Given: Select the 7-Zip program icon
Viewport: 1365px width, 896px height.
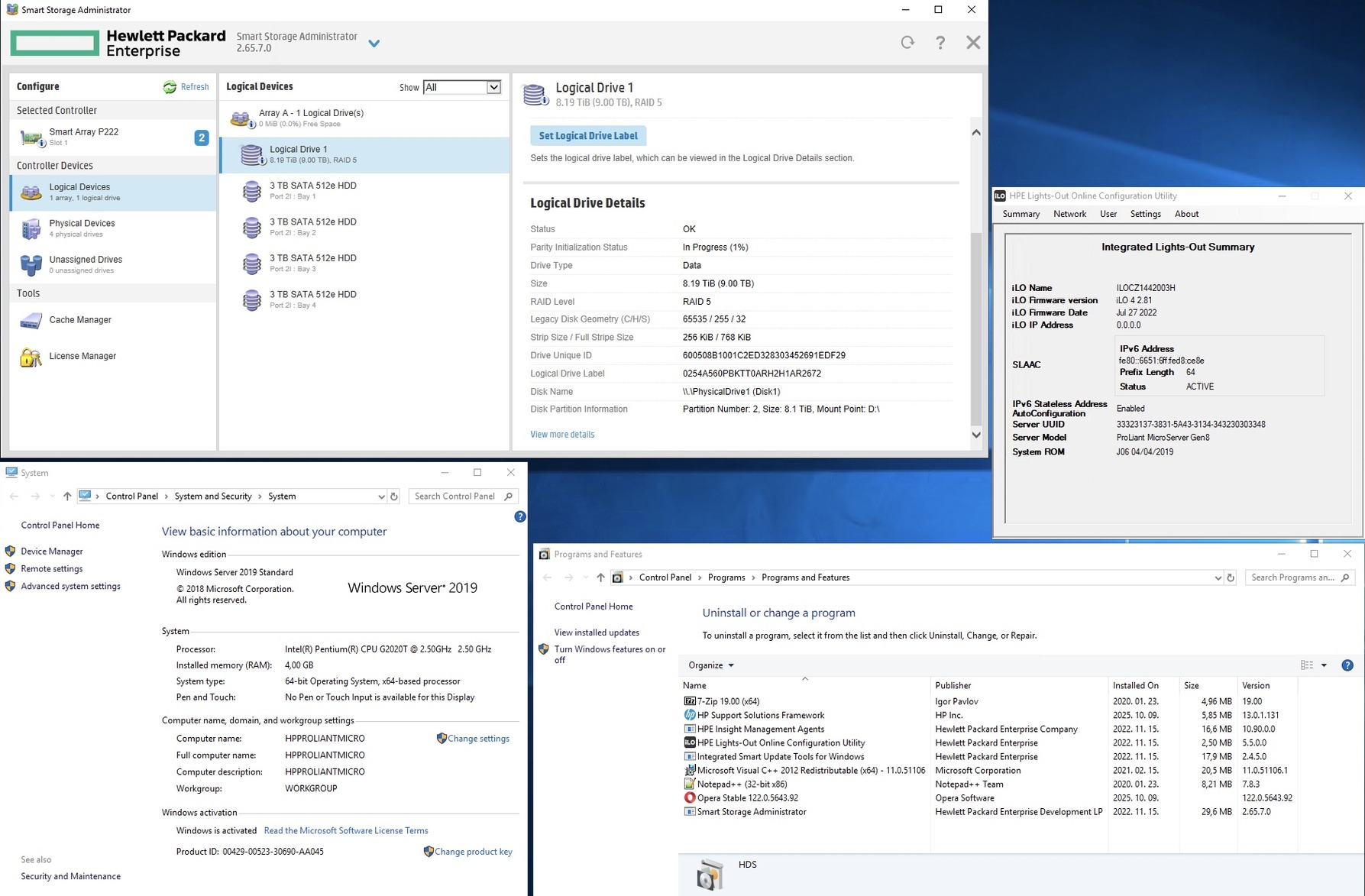Looking at the screenshot, I should coord(690,701).
